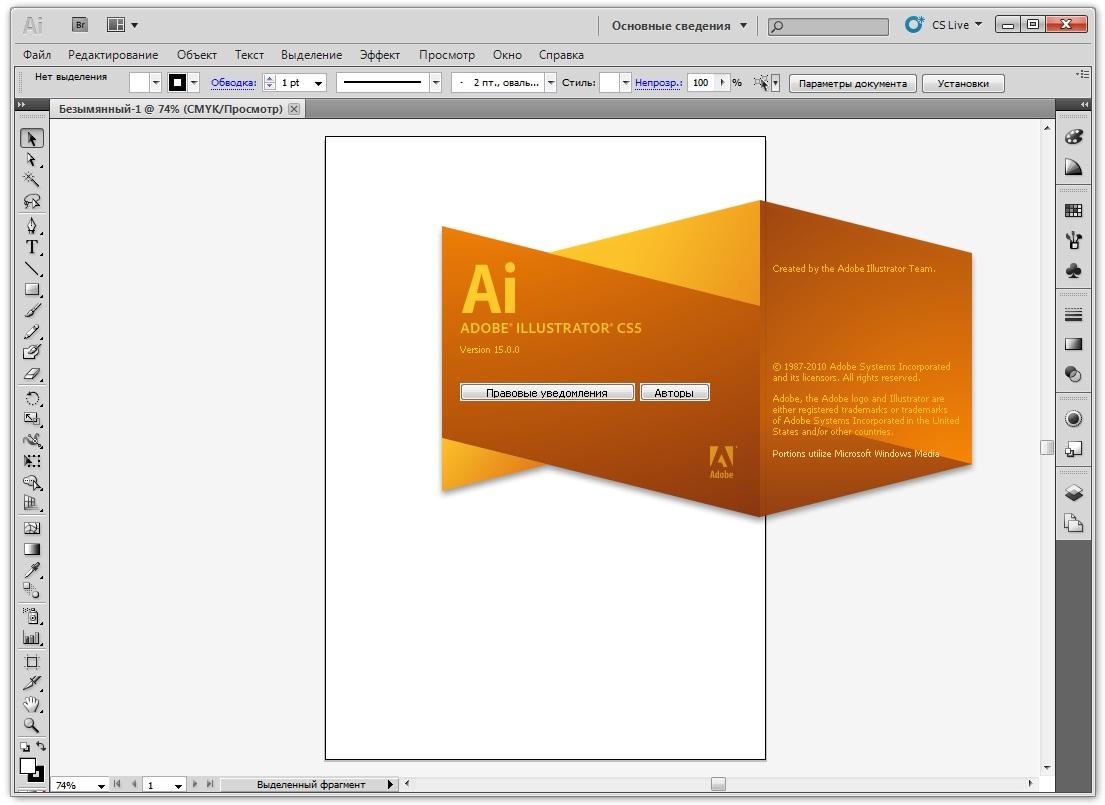Select the Selection tool (black arrow)
Screen dimensions: 1105x805
[32, 138]
